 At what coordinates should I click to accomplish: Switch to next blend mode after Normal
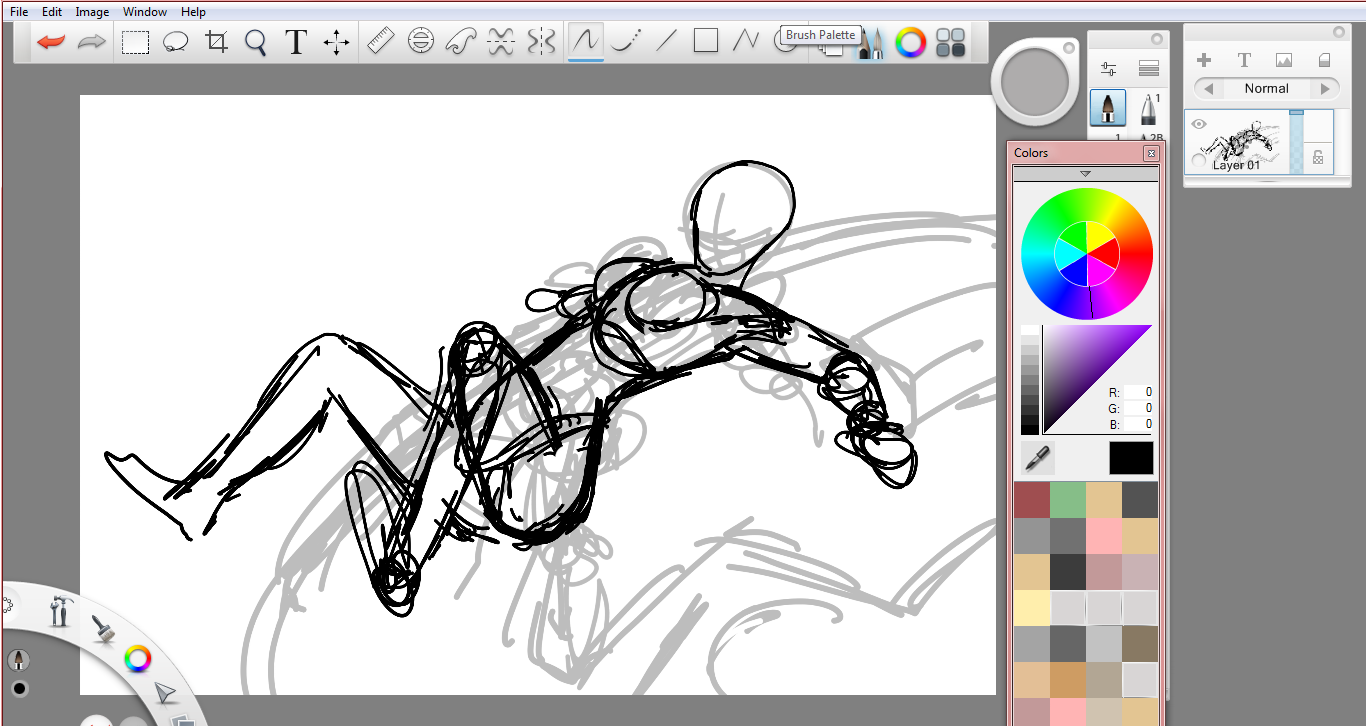[1326, 89]
